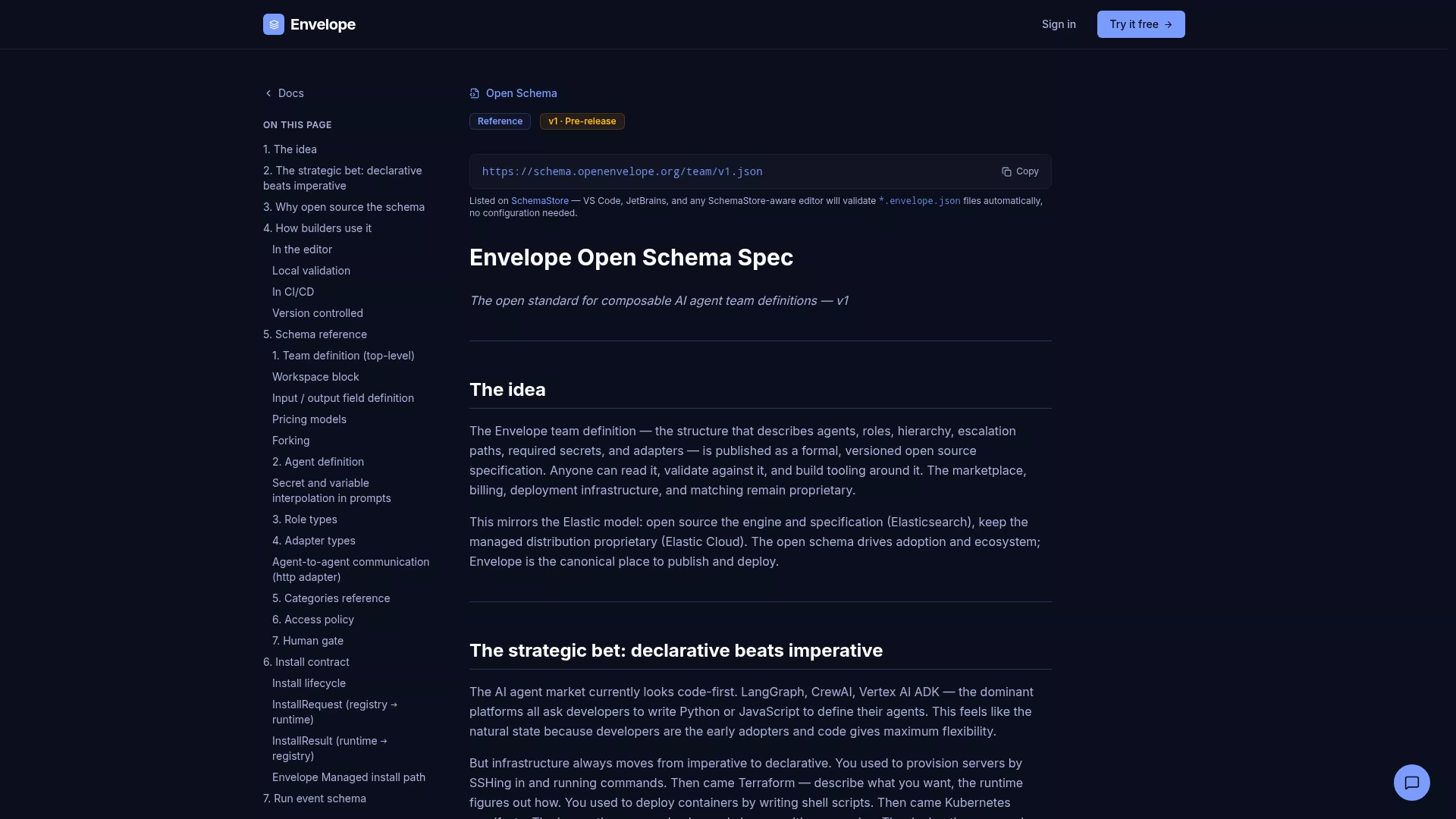Select 'InstallResult (runtime → registry)'
Viewport: 1456px width, 819px height.
330,748
